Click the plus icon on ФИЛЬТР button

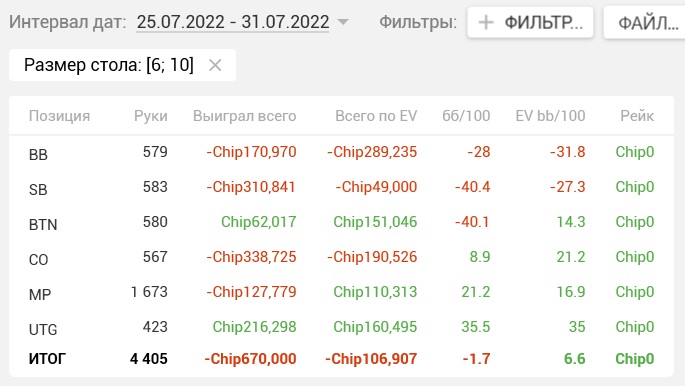tap(485, 22)
